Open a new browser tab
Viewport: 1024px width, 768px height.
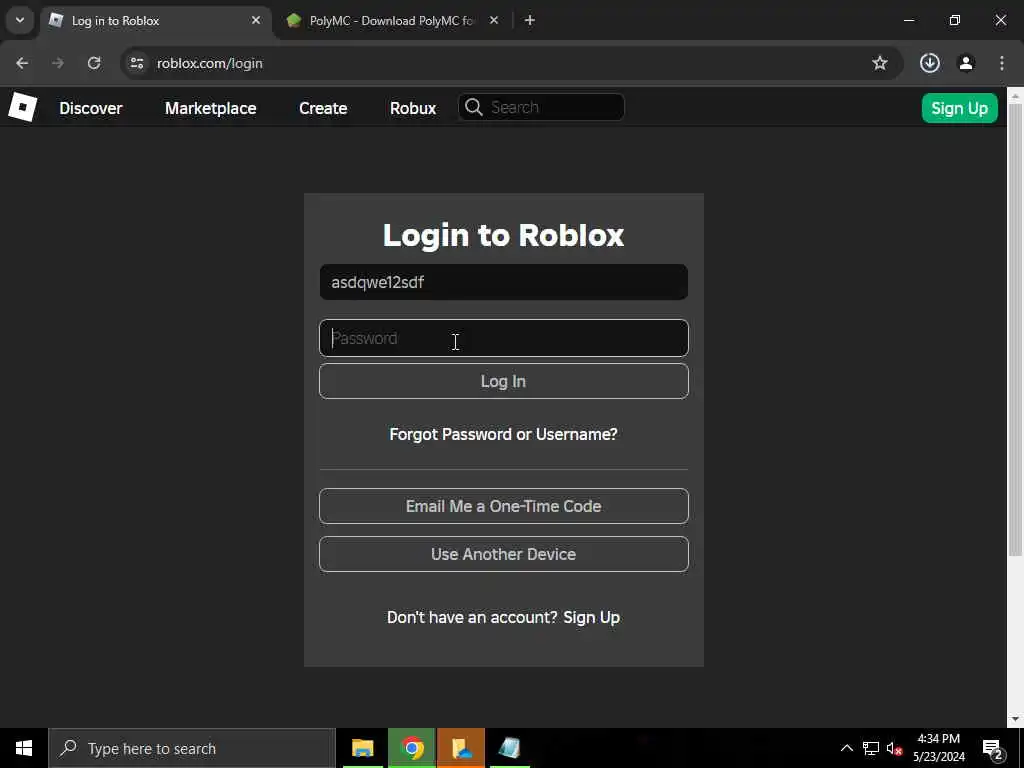pos(530,20)
